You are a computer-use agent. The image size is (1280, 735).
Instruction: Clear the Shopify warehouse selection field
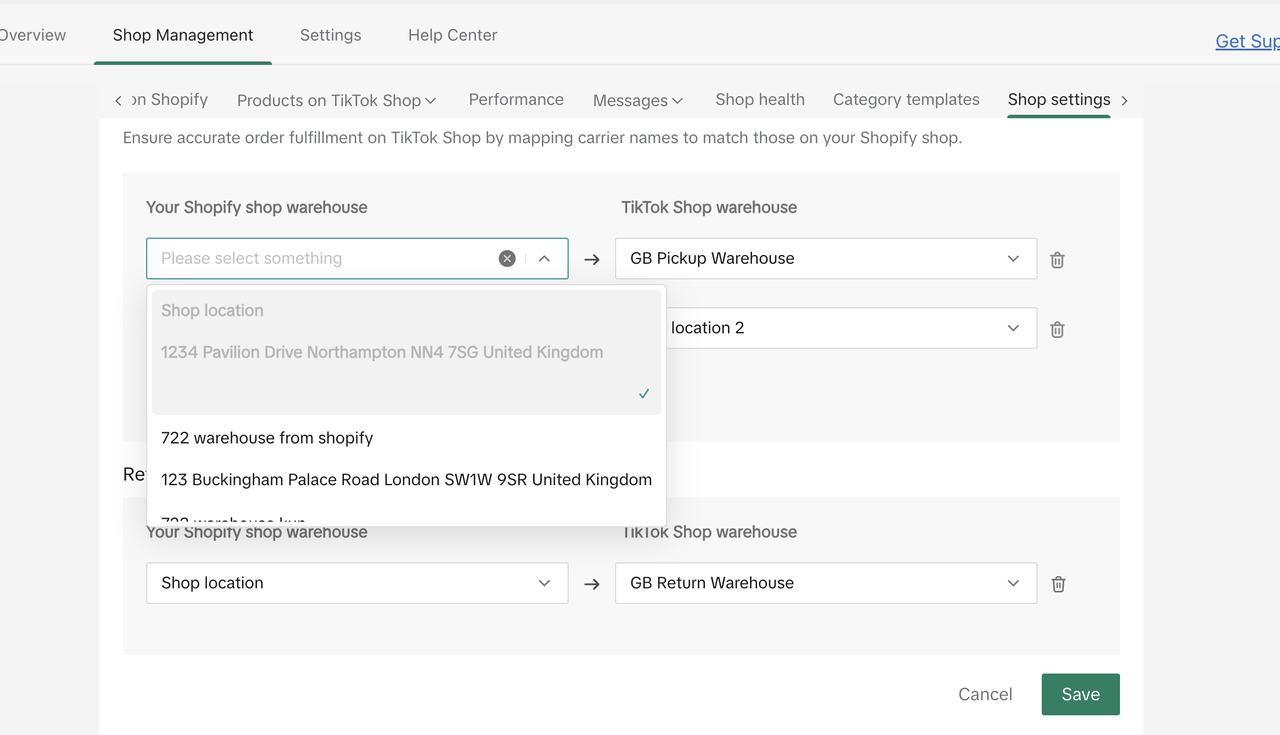[x=507, y=259]
